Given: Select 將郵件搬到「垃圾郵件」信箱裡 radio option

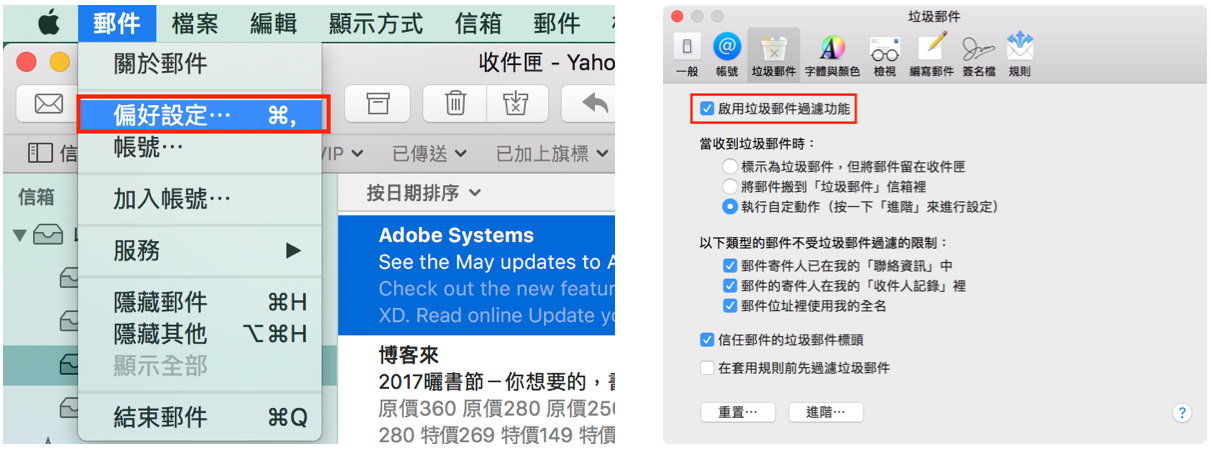Looking at the screenshot, I should (730, 186).
